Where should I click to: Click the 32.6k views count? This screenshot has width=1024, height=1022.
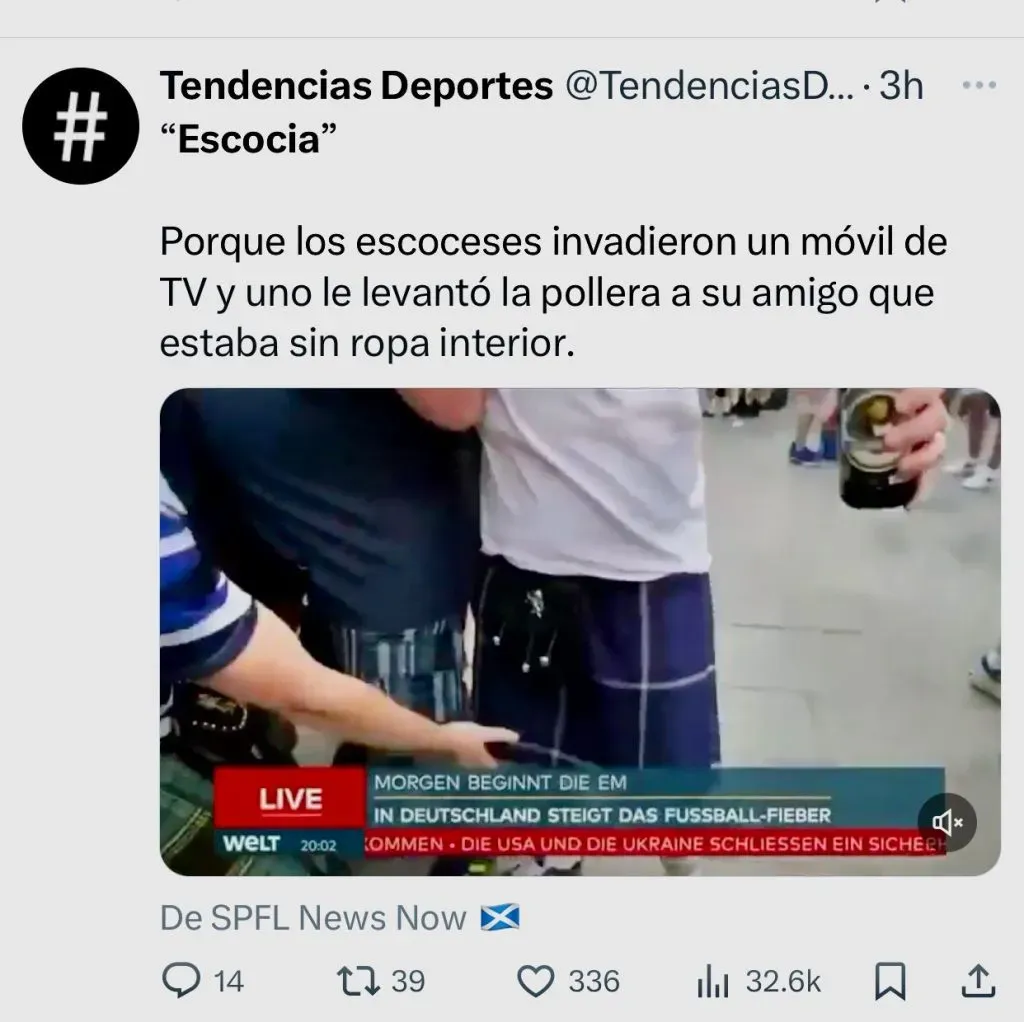[783, 982]
